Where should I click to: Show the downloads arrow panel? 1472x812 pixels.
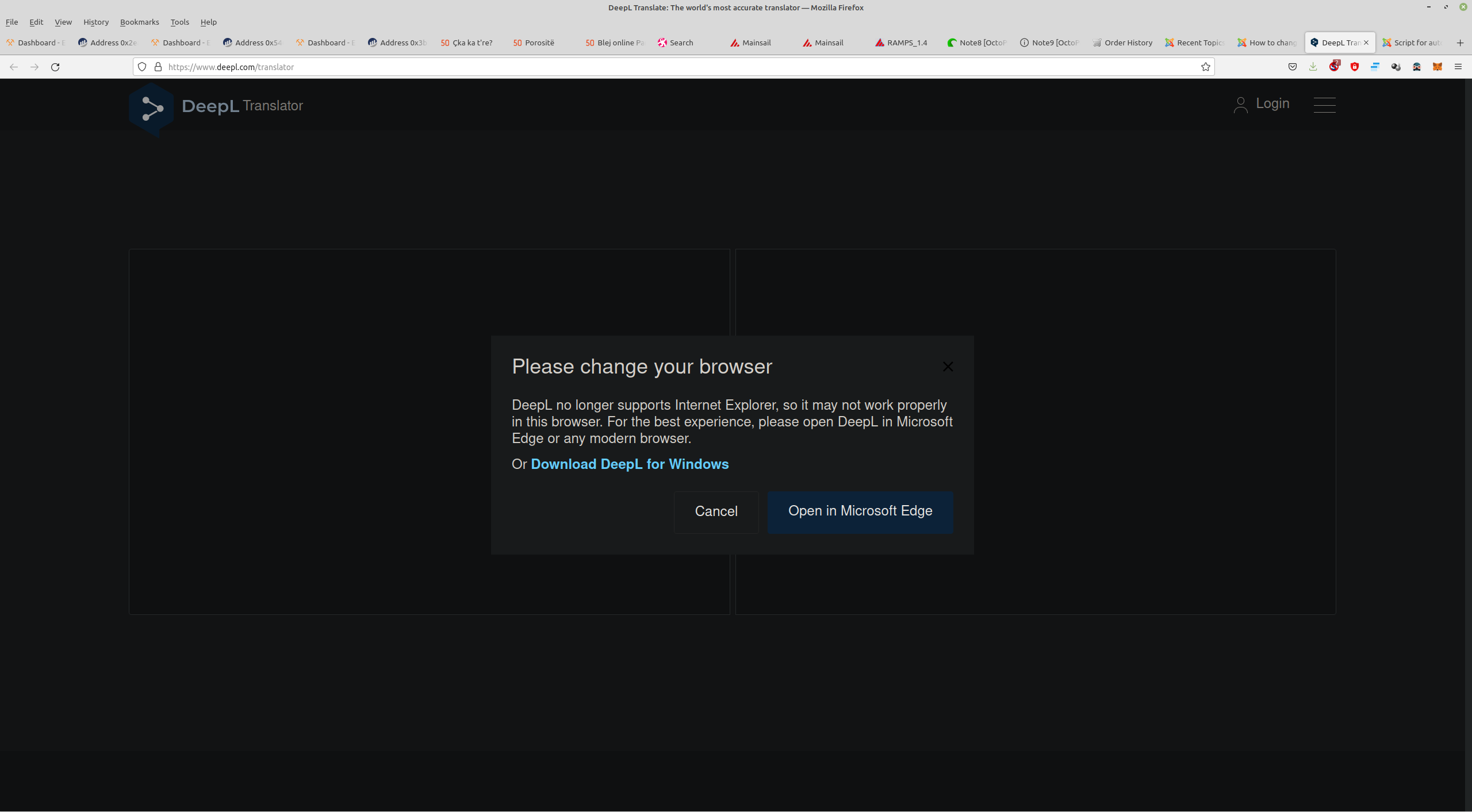coord(1313,67)
